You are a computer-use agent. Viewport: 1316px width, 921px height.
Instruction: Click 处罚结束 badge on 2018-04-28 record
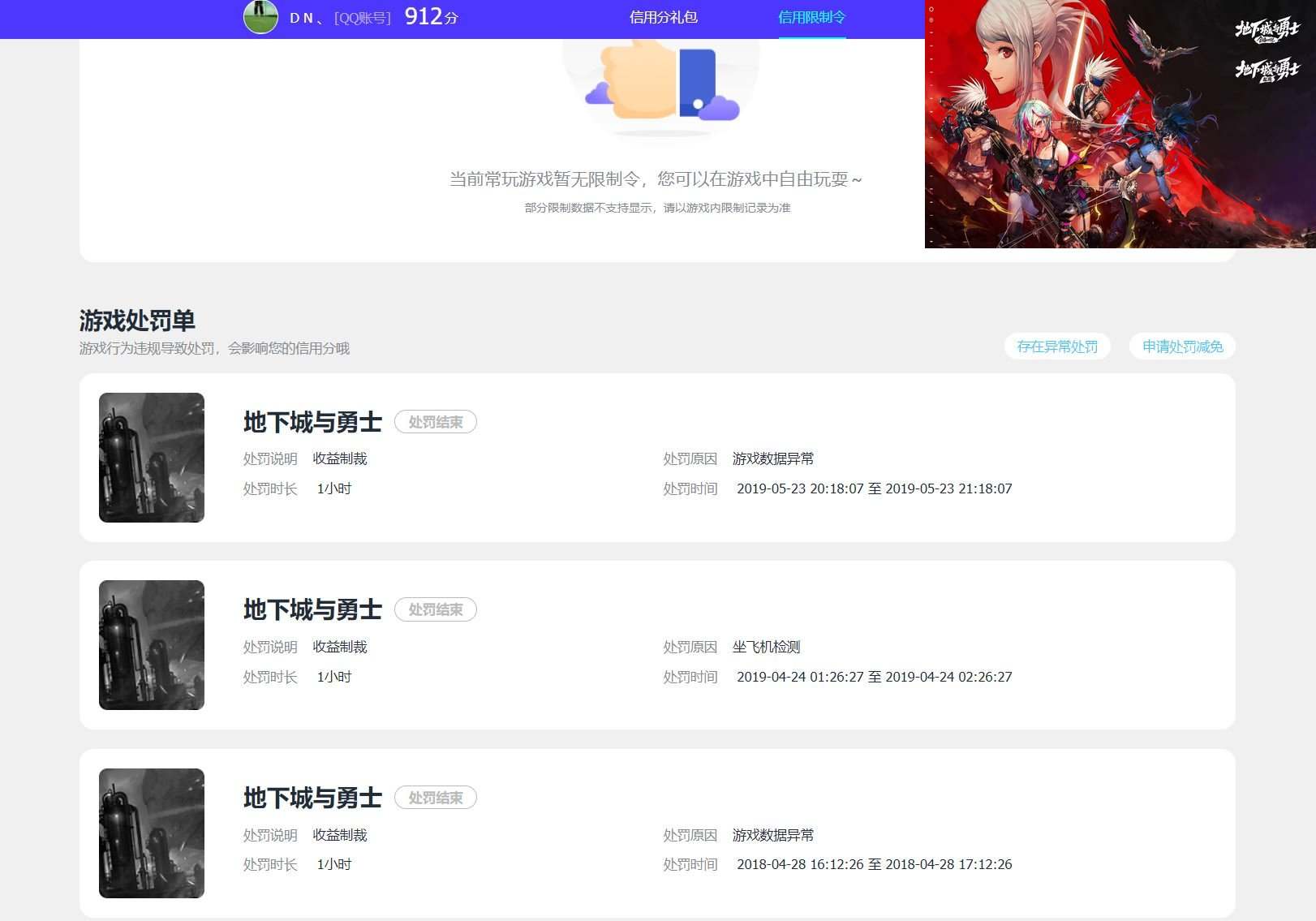click(436, 798)
